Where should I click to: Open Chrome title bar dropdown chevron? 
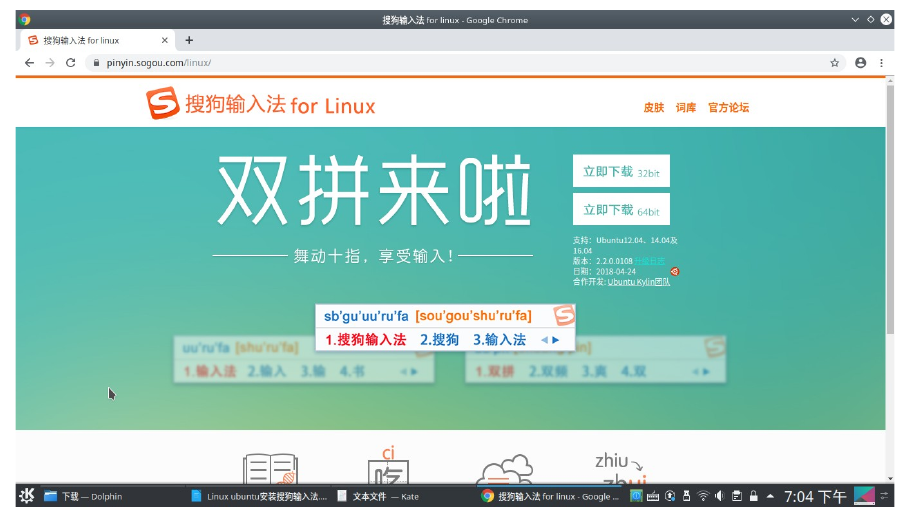pyautogui.click(x=855, y=20)
